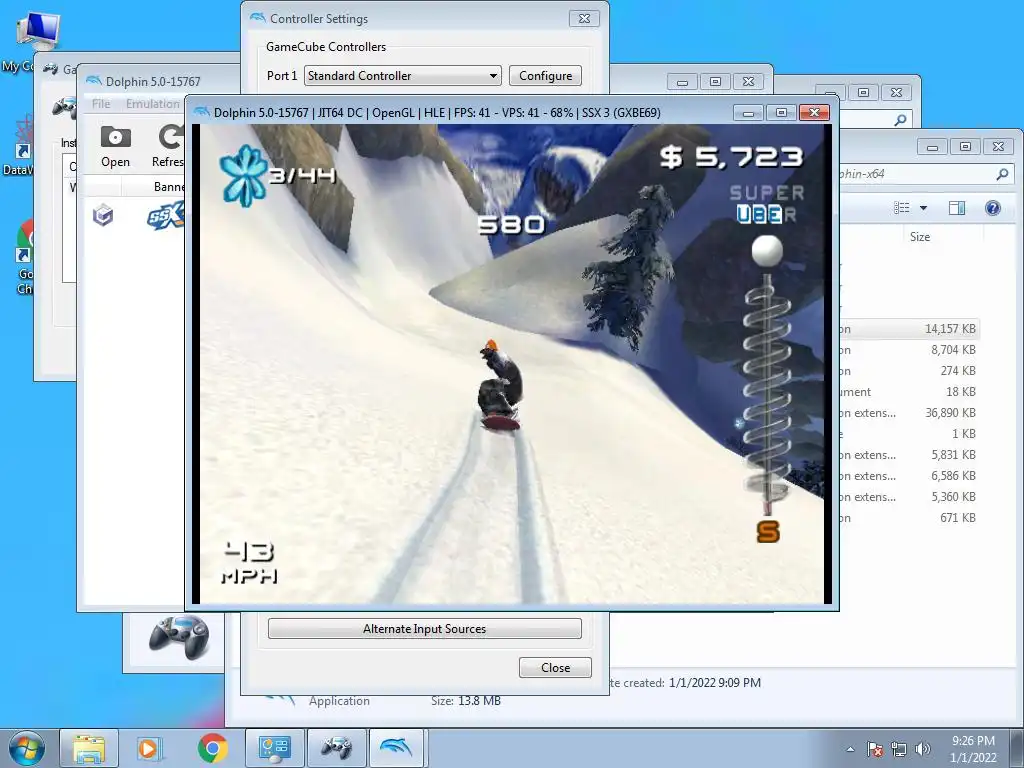Open Port 1 controller type dropdown
This screenshot has height=768, width=1024.
[x=403, y=76]
